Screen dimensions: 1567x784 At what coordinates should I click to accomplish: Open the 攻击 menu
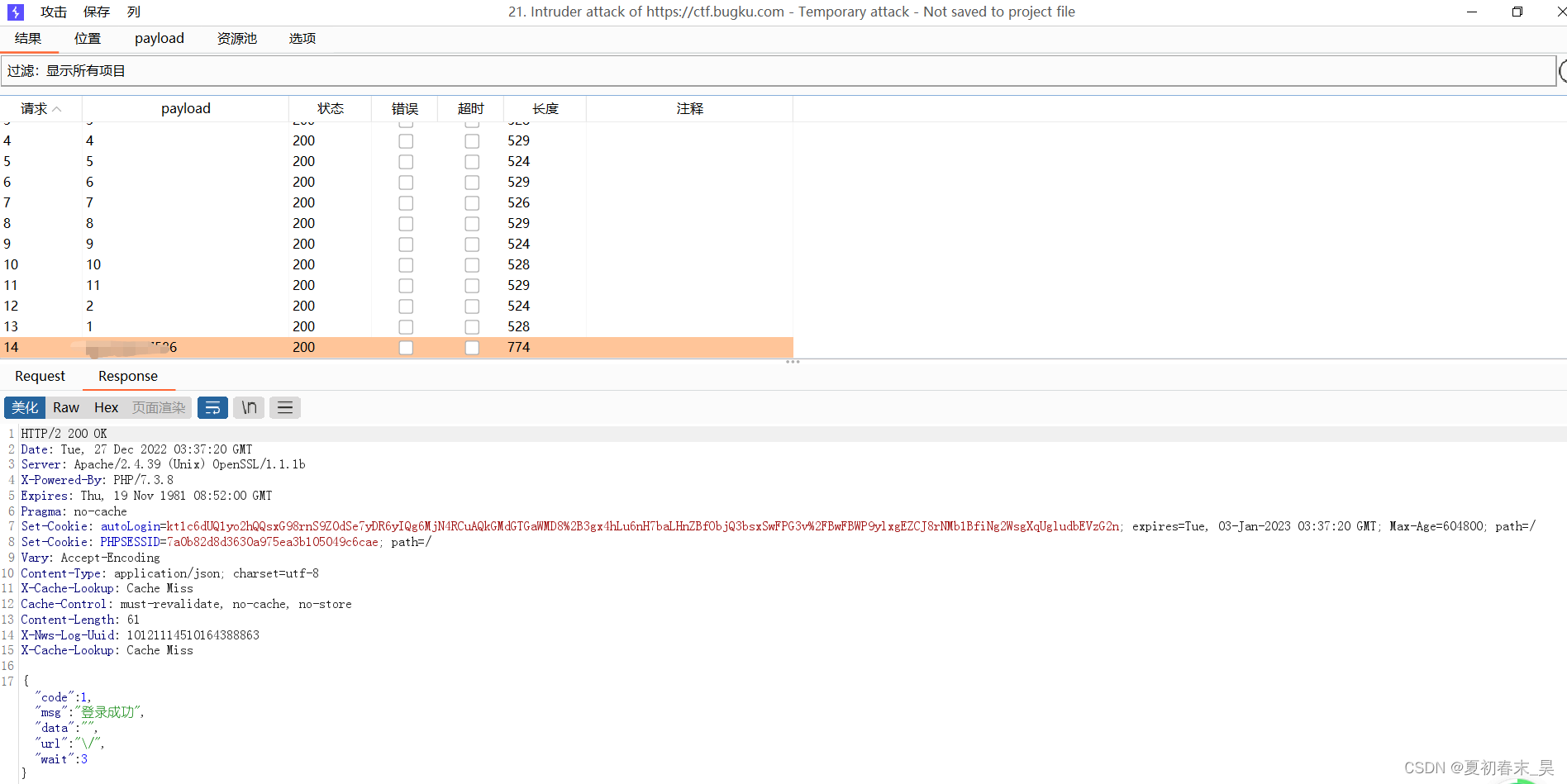pos(54,12)
